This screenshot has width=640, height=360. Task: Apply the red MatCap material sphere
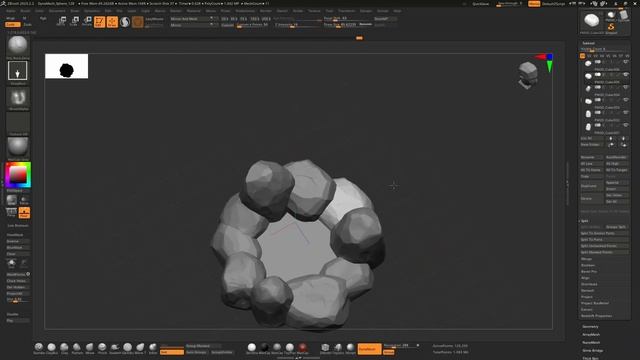302,347
